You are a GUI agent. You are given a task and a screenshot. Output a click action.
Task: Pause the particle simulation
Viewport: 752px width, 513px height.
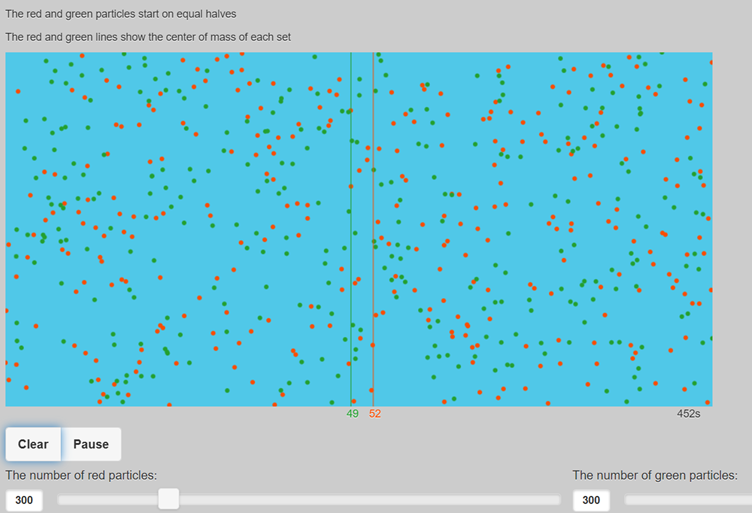(91, 444)
